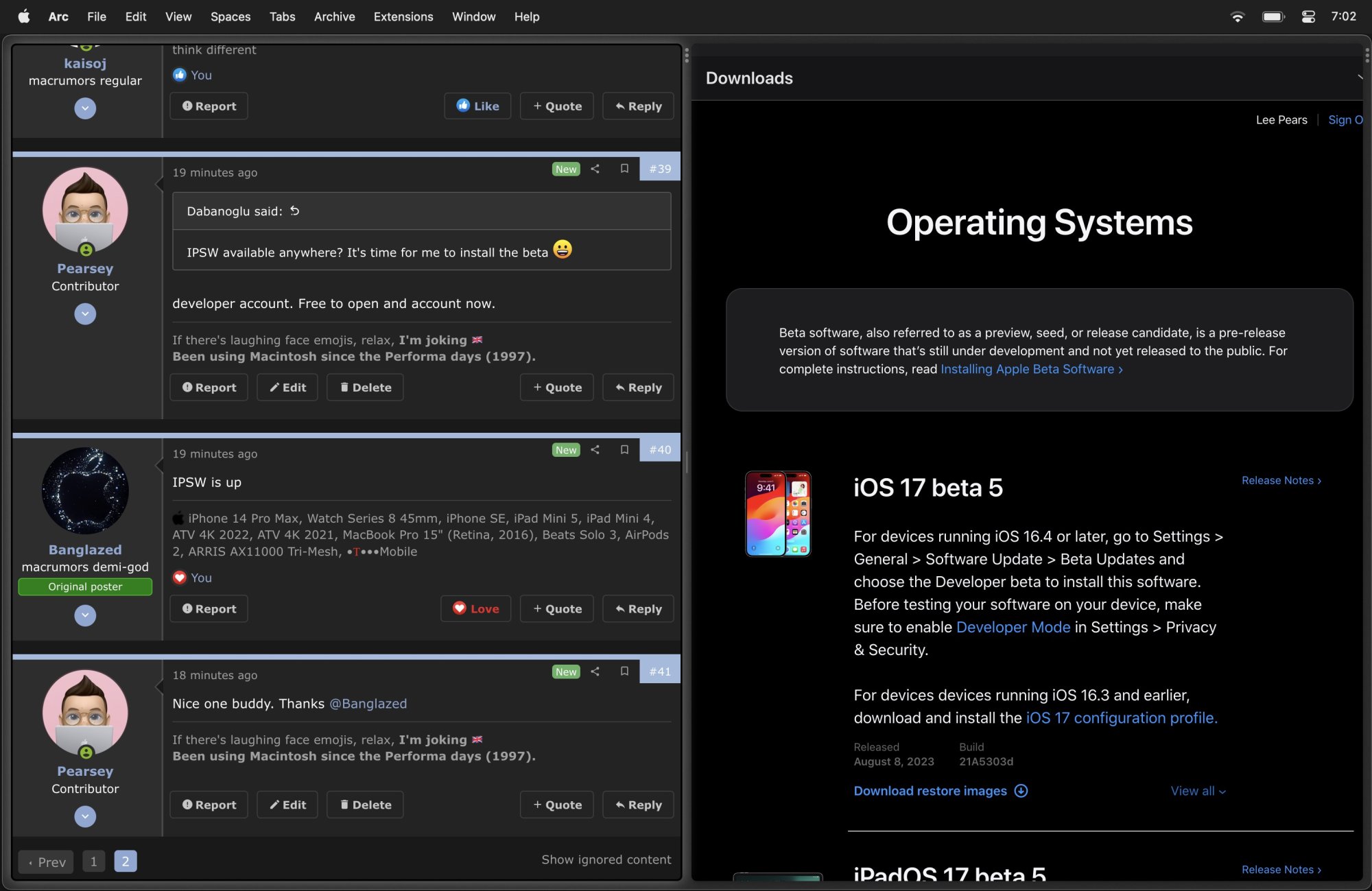1372x891 pixels.
Task: Expand View all for iOS 17 beta 5
Action: point(1198,791)
